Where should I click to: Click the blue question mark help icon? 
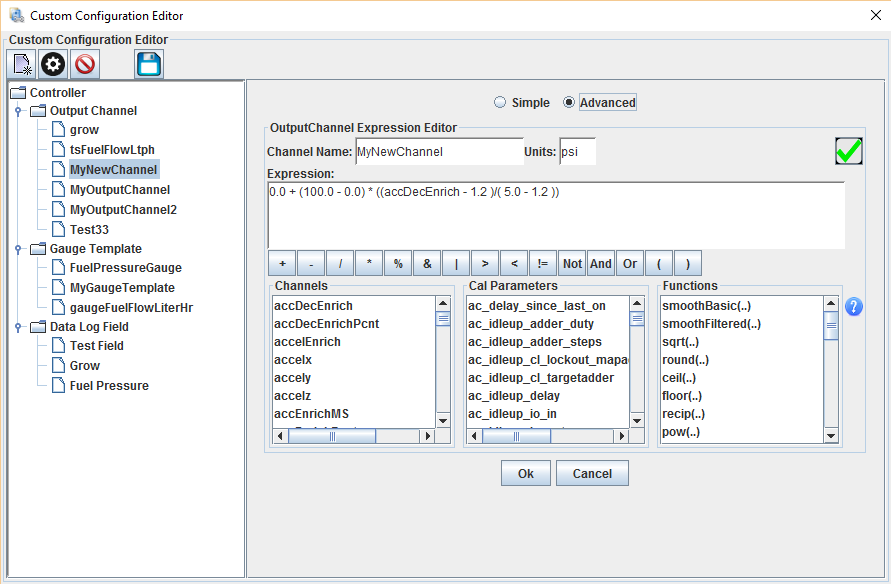[x=853, y=306]
